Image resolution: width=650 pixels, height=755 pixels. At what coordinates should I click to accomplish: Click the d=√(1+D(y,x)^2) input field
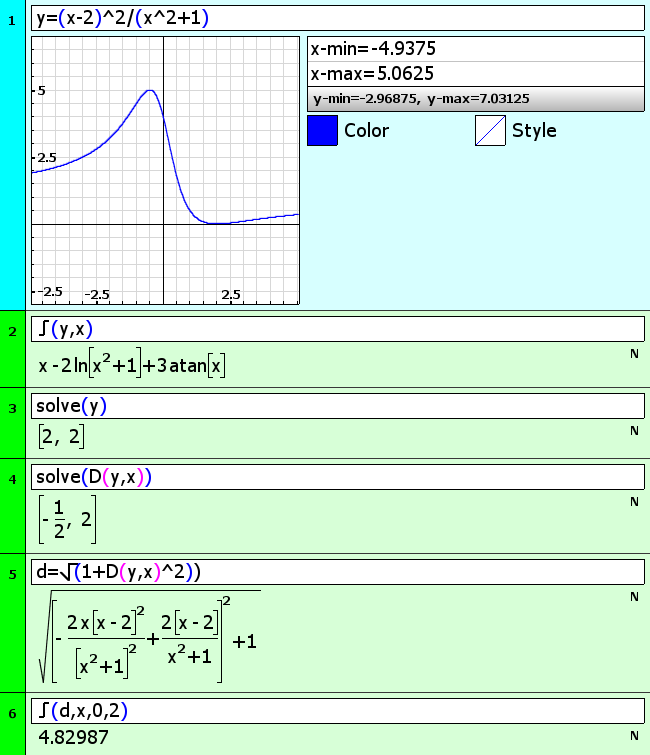click(x=337, y=571)
